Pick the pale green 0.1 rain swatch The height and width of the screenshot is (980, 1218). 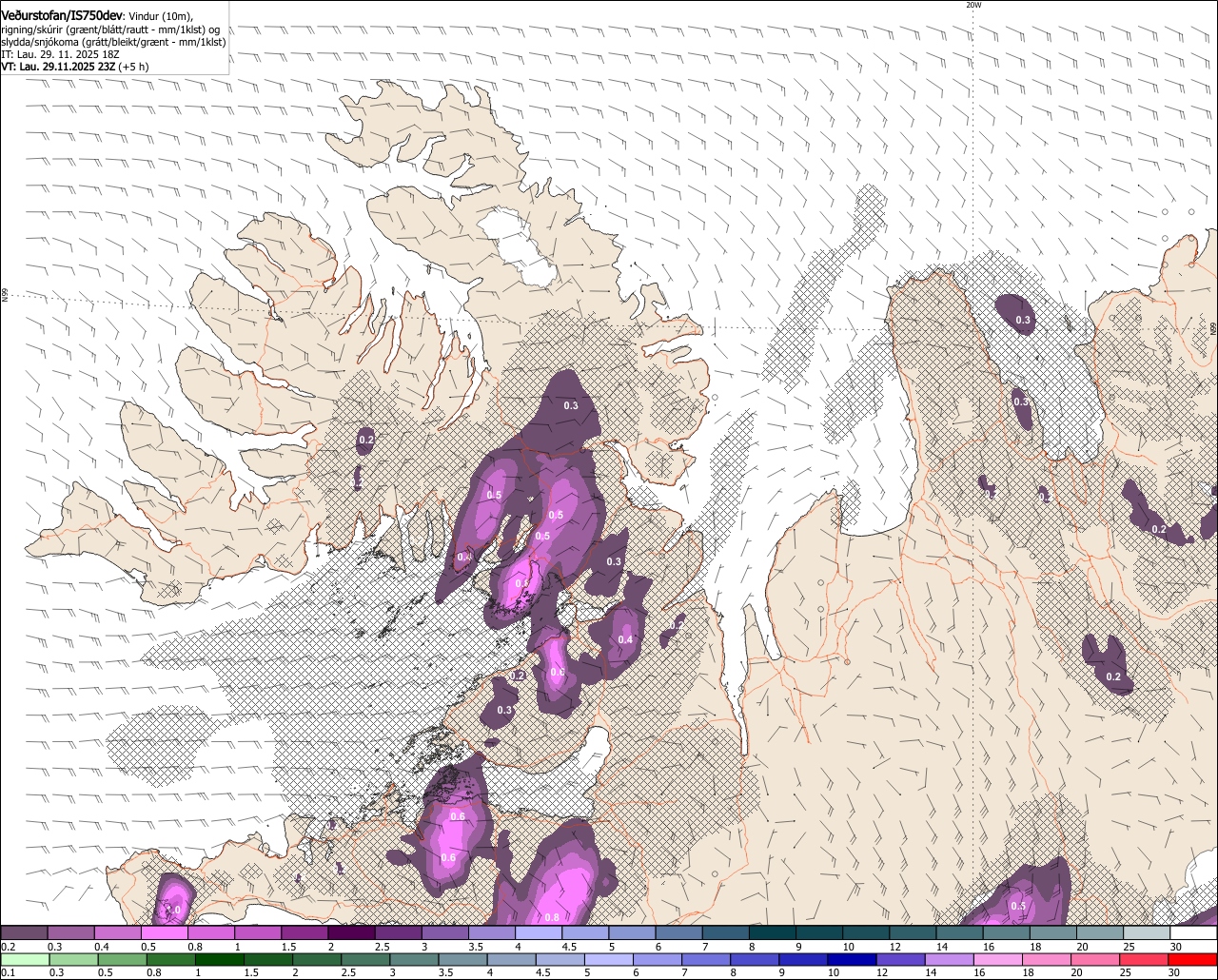coord(24,960)
